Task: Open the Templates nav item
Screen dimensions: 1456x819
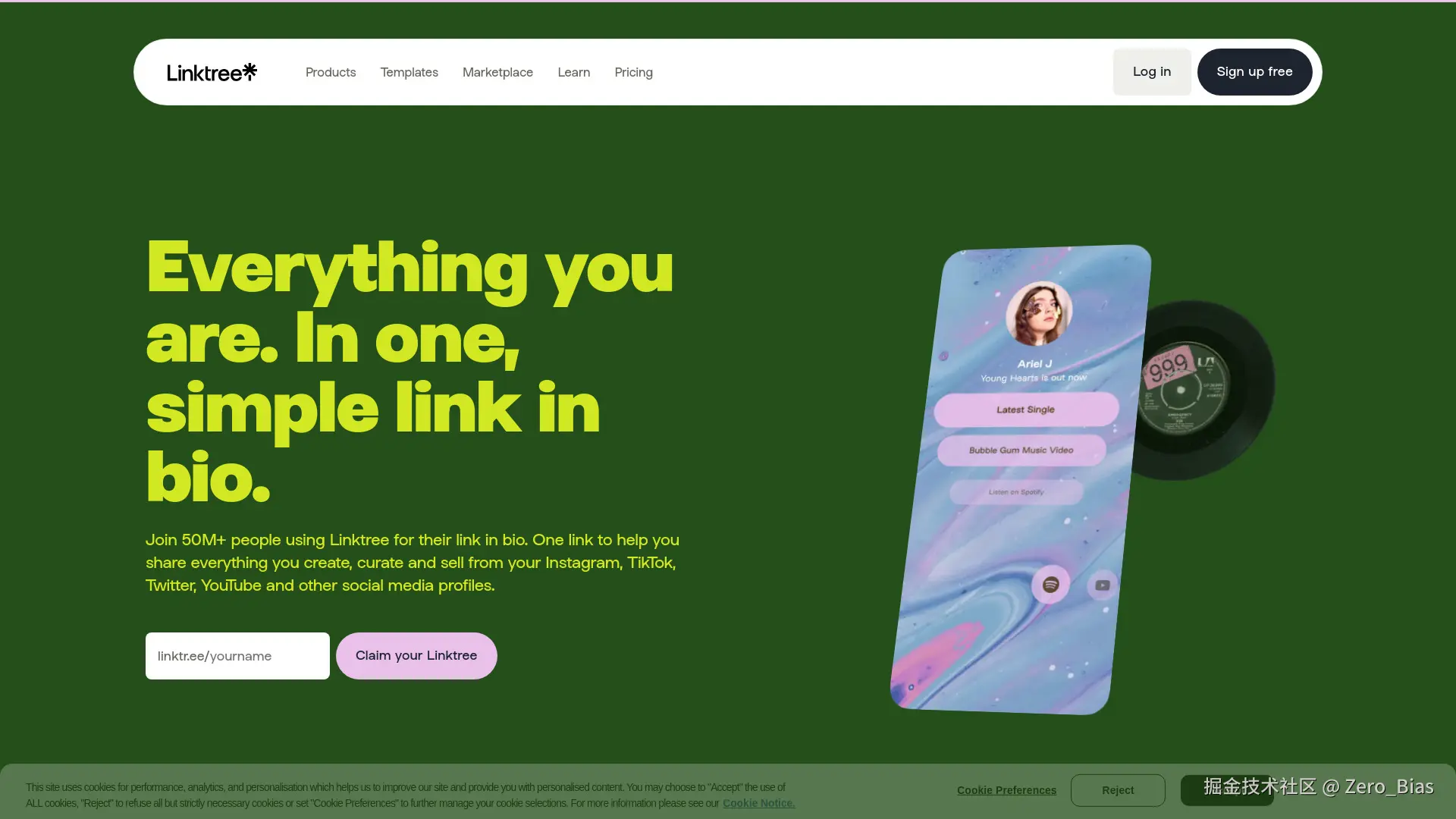Action: [x=409, y=72]
